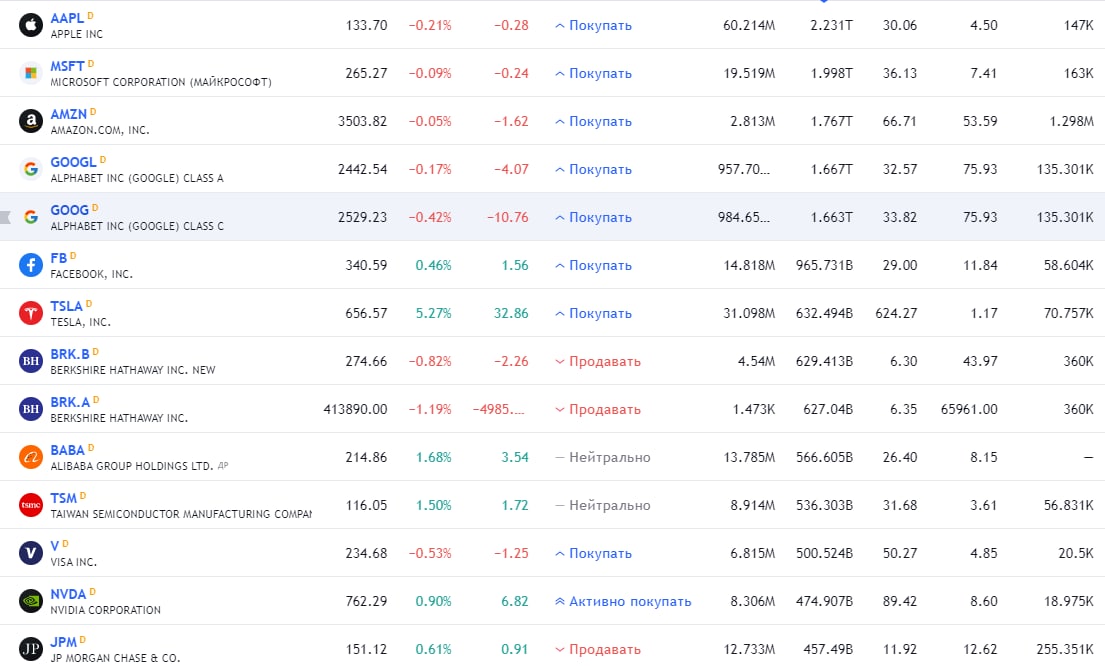Open the AAPL ticker link
Screen dimensions: 1105x666
pos(67,18)
